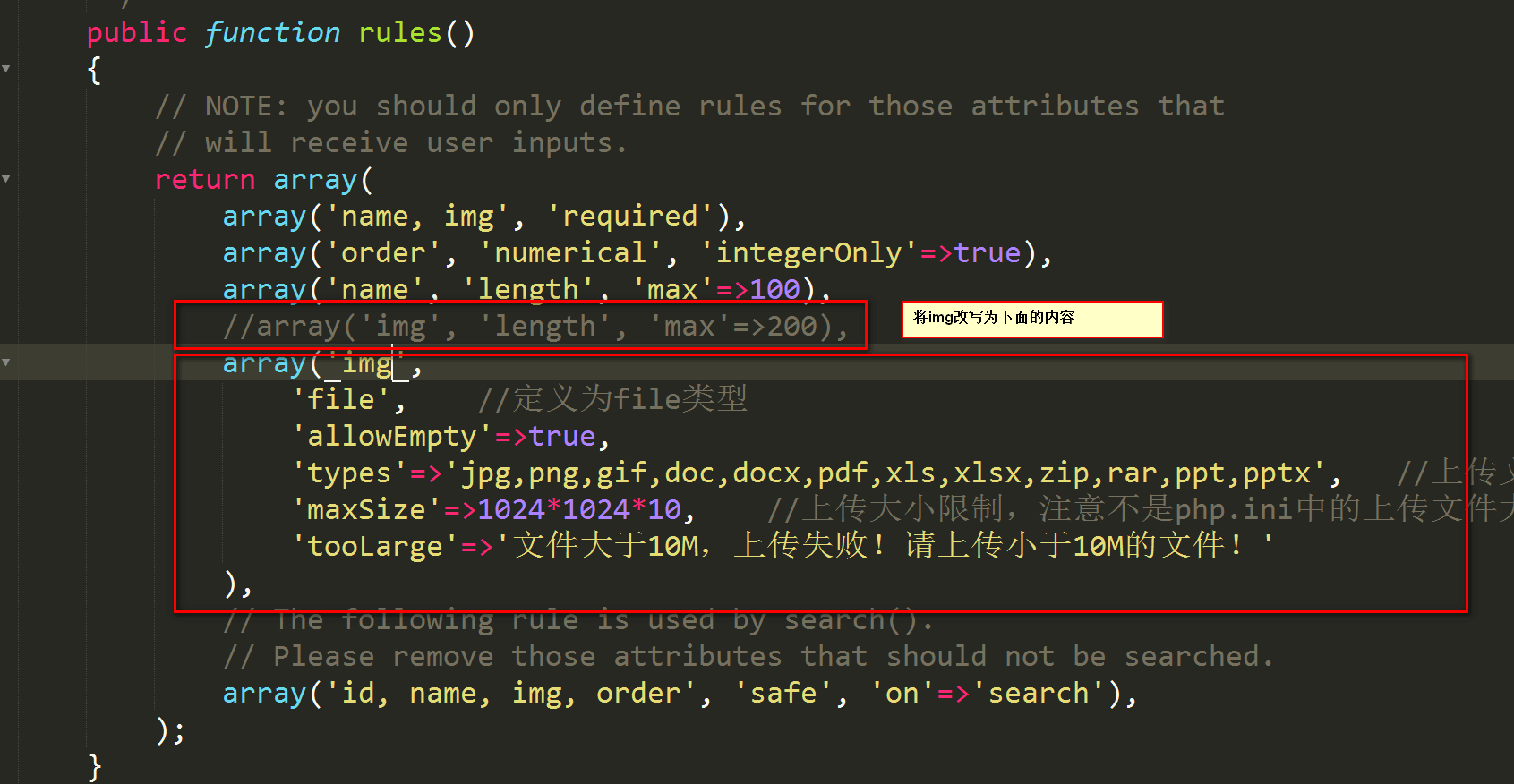Click the '文件大于10M, 上传失败!' message string
Screen dimensions: 1514x784
885,545
